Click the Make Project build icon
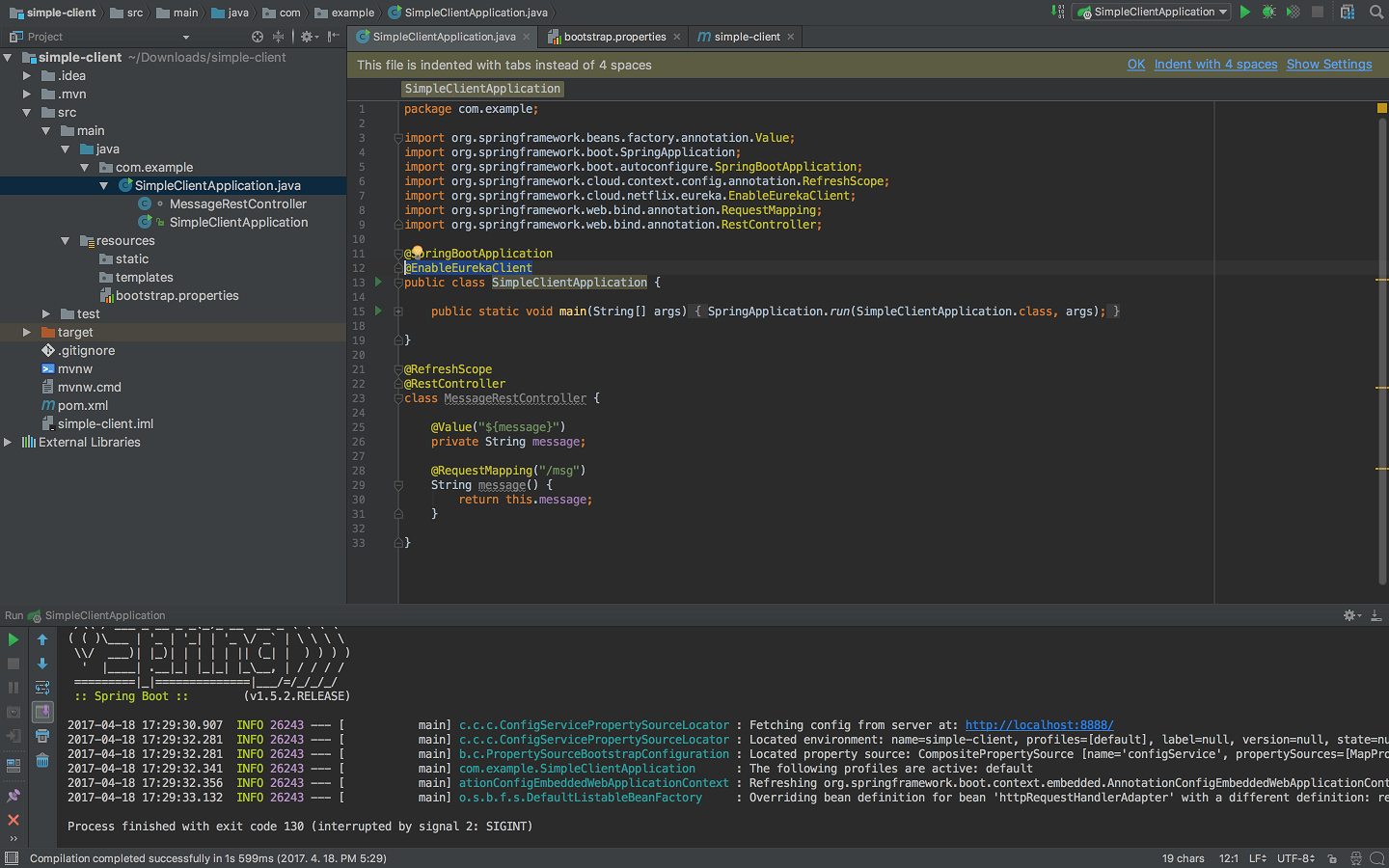This screenshot has height=868, width=1389. [1058, 12]
